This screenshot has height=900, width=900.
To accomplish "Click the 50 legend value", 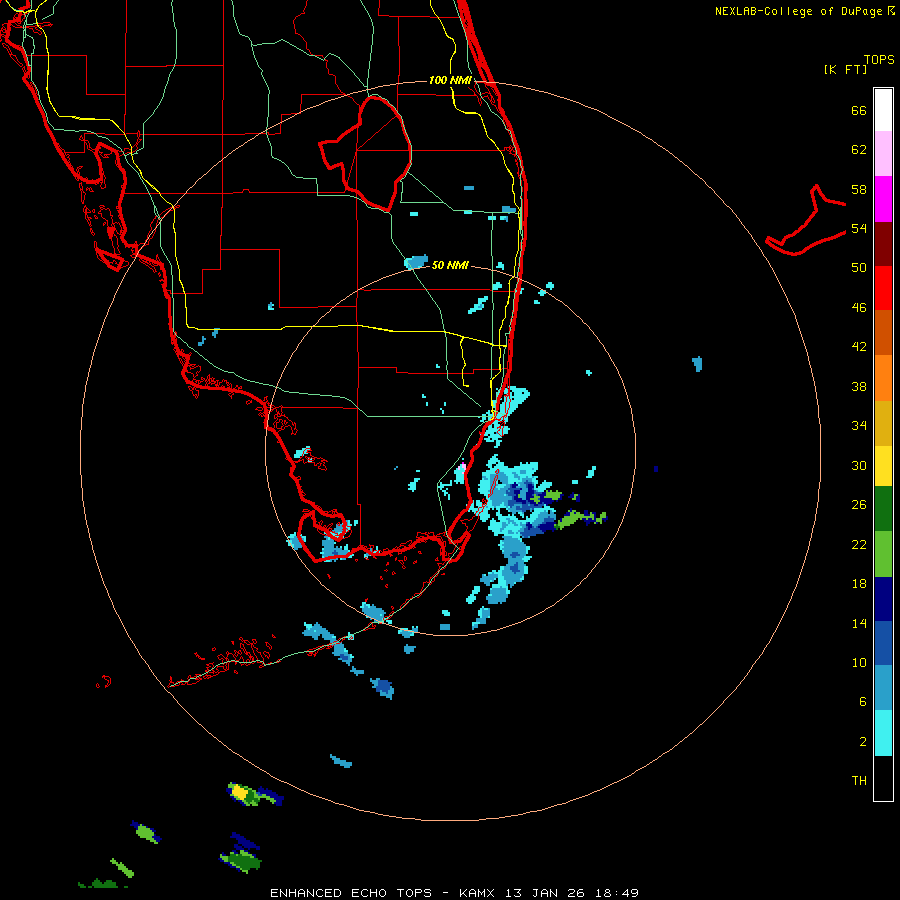I will [x=859, y=268].
